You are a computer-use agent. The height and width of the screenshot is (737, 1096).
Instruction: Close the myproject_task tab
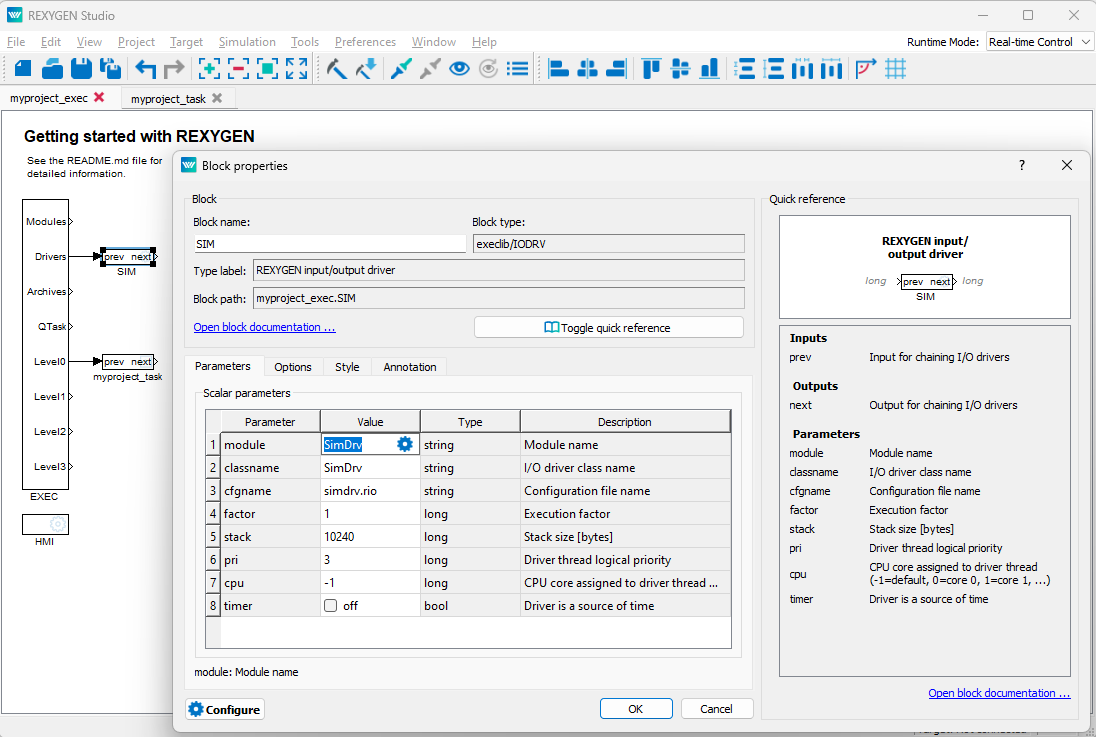[217, 98]
